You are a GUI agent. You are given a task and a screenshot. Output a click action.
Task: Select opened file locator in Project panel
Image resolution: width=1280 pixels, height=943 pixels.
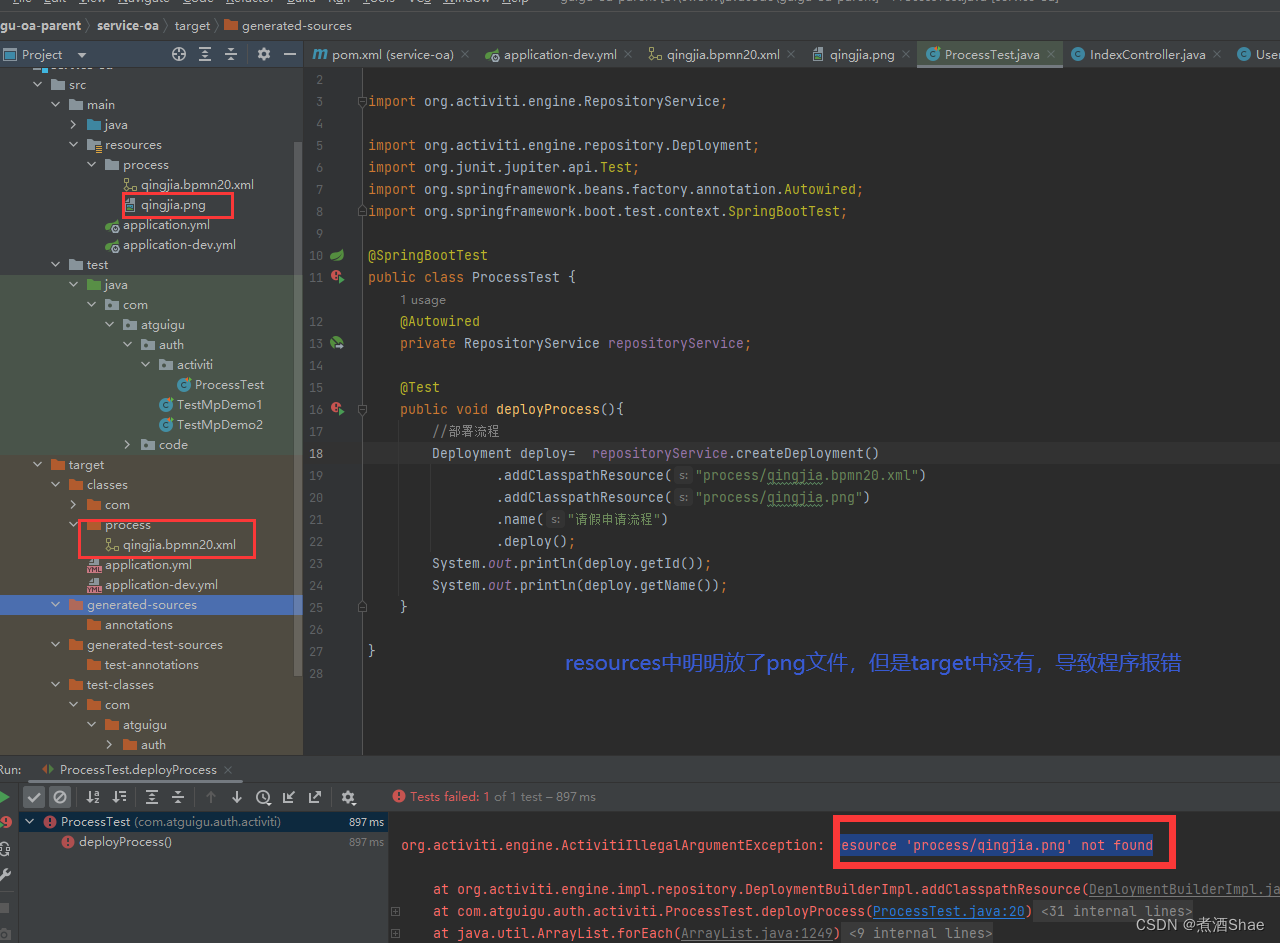click(x=179, y=54)
